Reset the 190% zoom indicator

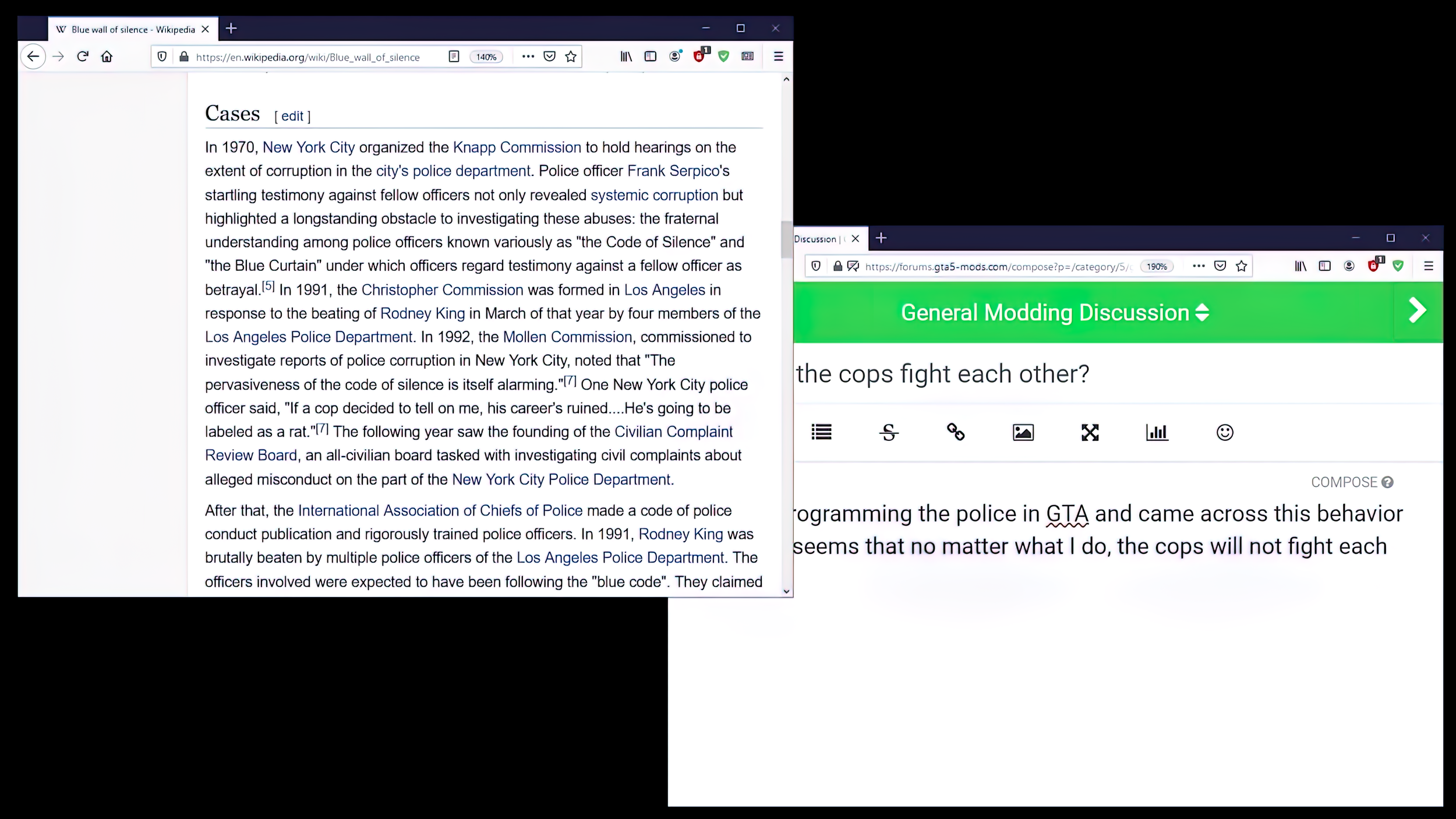click(x=1157, y=267)
